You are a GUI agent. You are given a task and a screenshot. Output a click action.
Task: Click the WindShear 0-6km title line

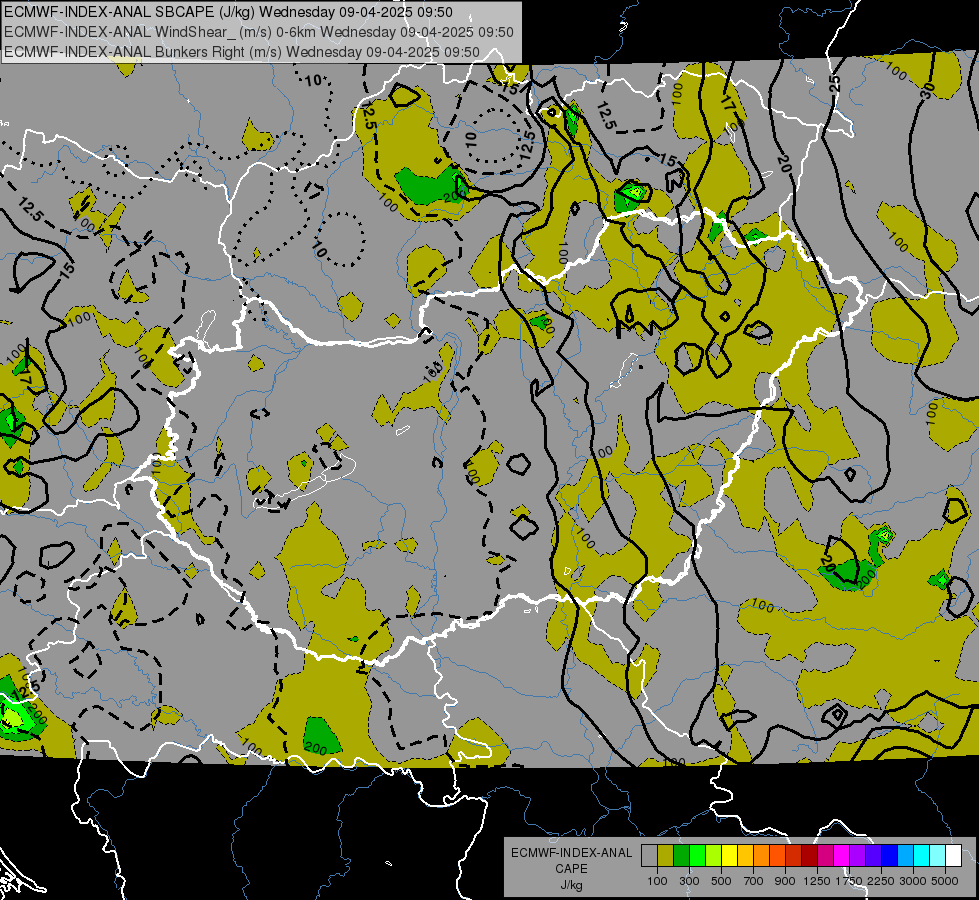point(258,32)
